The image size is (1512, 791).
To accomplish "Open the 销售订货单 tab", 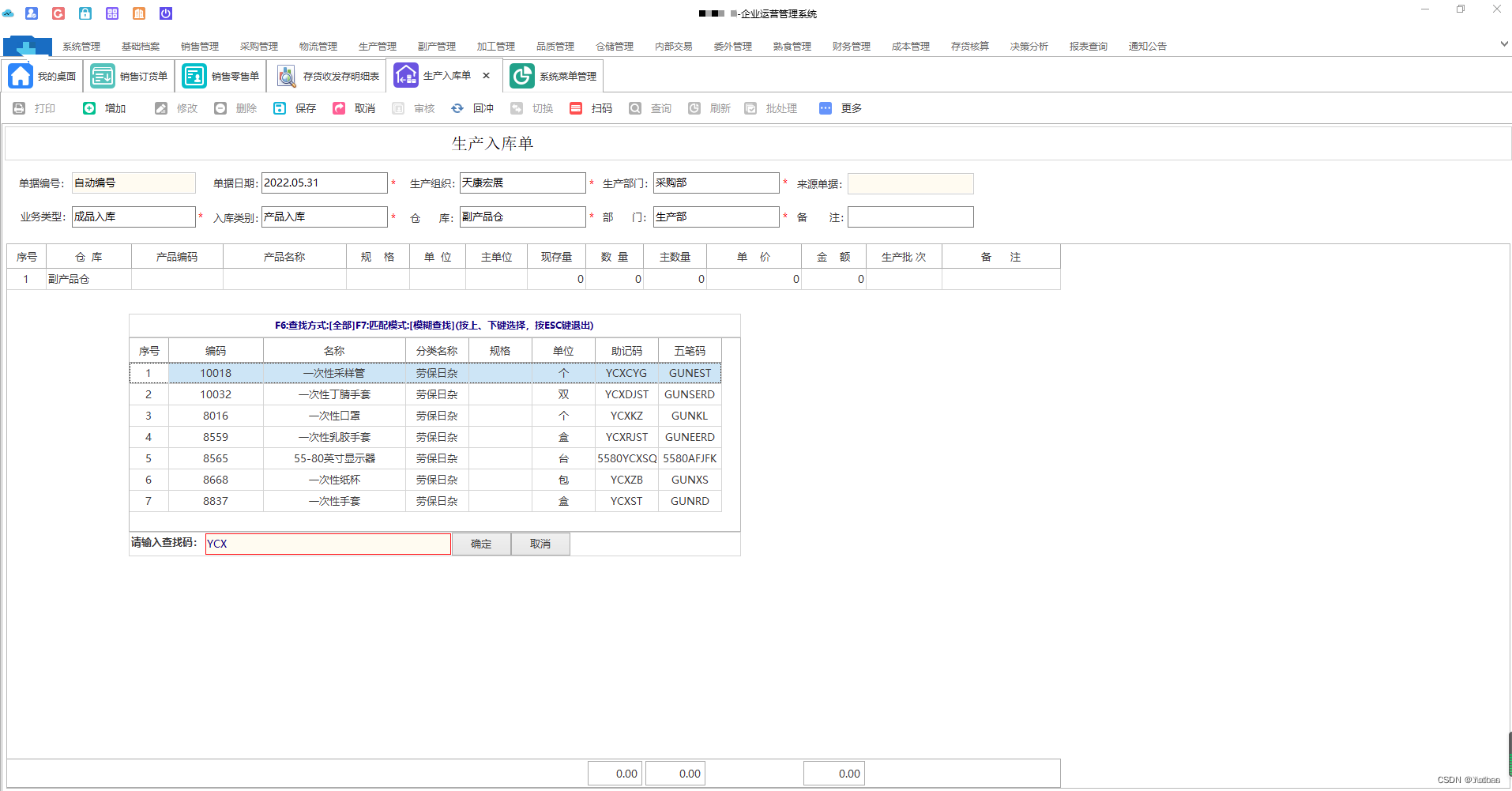I will coord(129,75).
